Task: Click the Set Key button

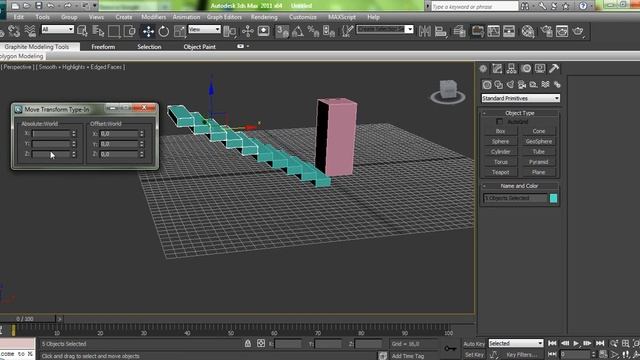Action: coord(474,355)
